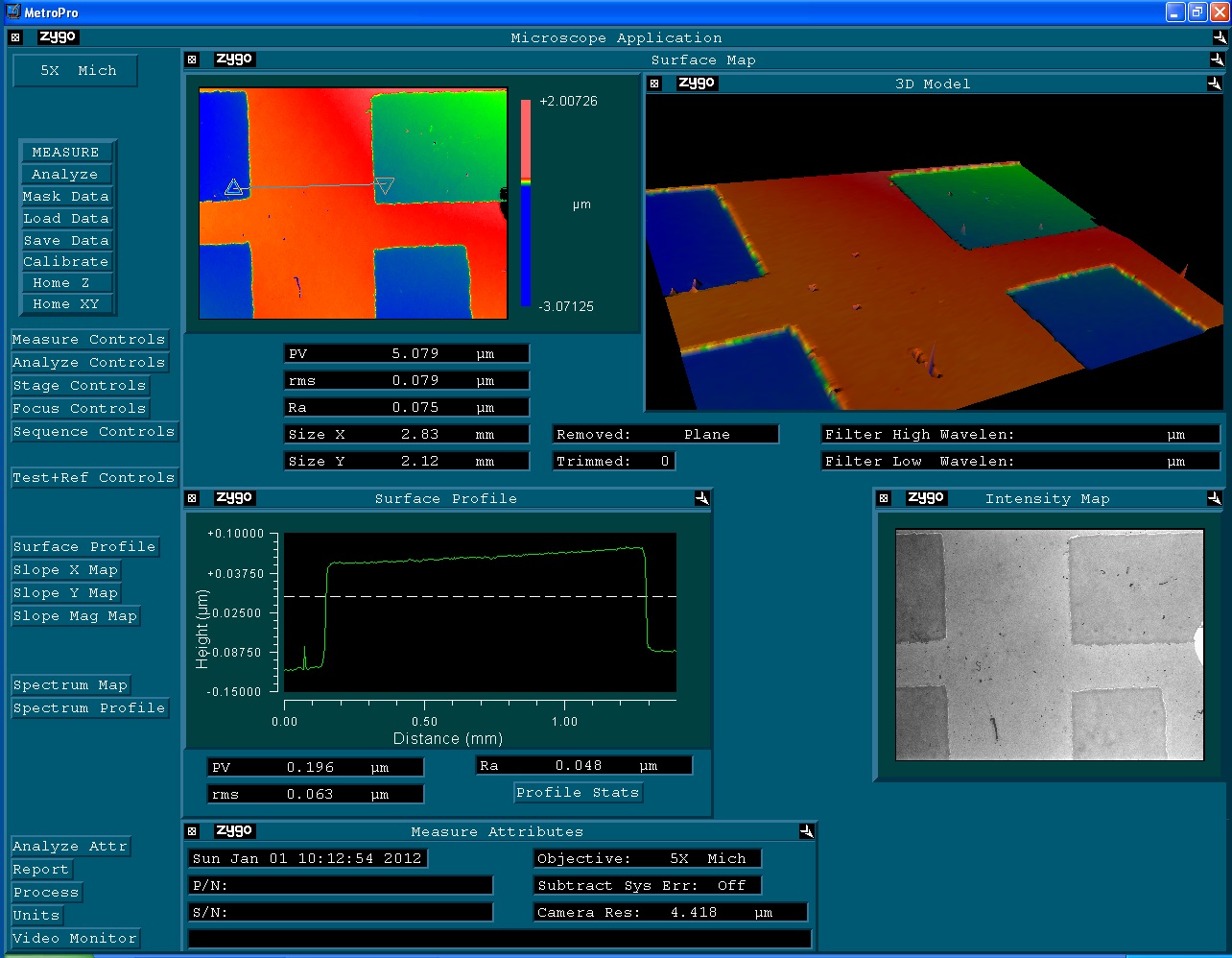Screen dimensions: 1232x958
Task: Click the Camera Res 4.418 value
Action: (671, 912)
